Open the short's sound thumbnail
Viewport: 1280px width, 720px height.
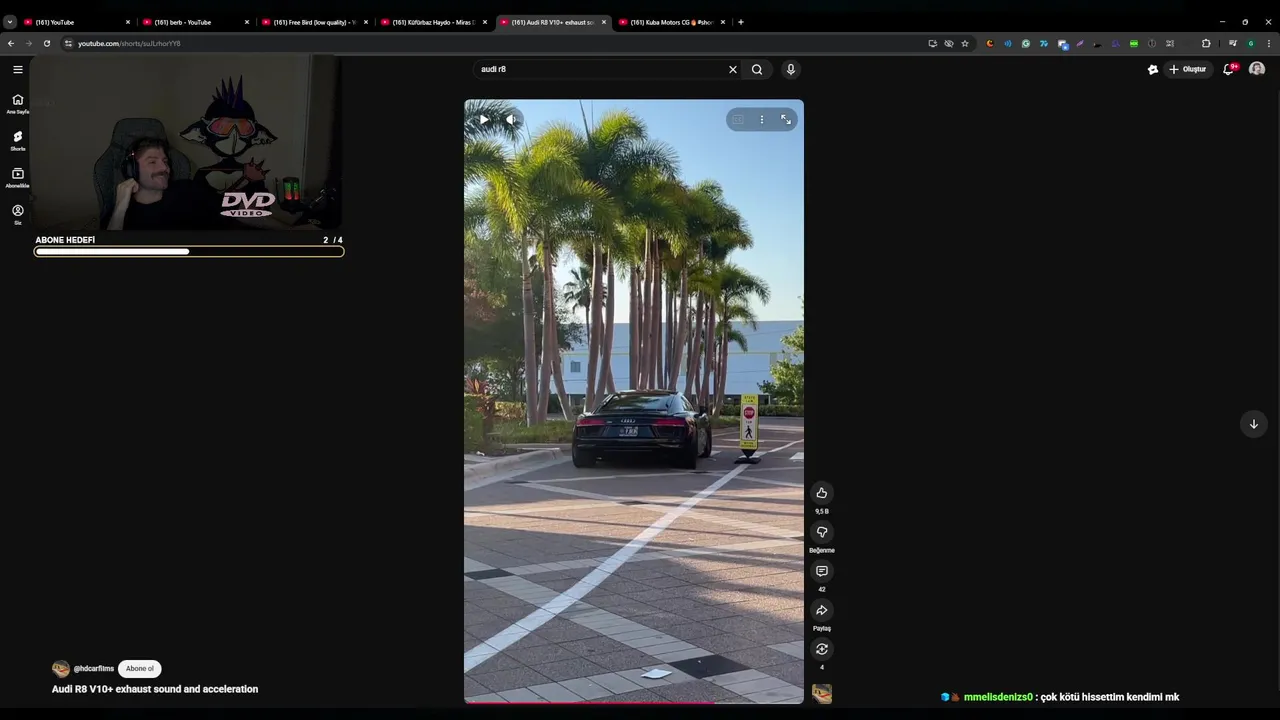[x=822, y=693]
